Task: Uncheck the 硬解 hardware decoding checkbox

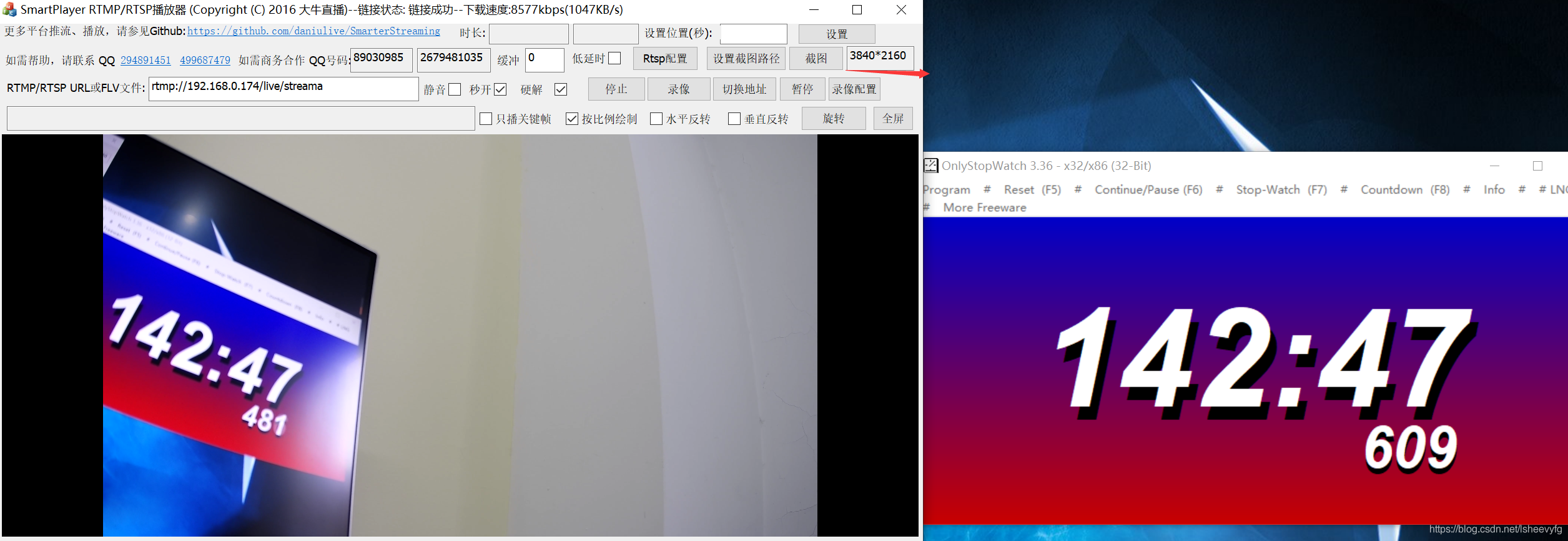Action: pyautogui.click(x=561, y=89)
